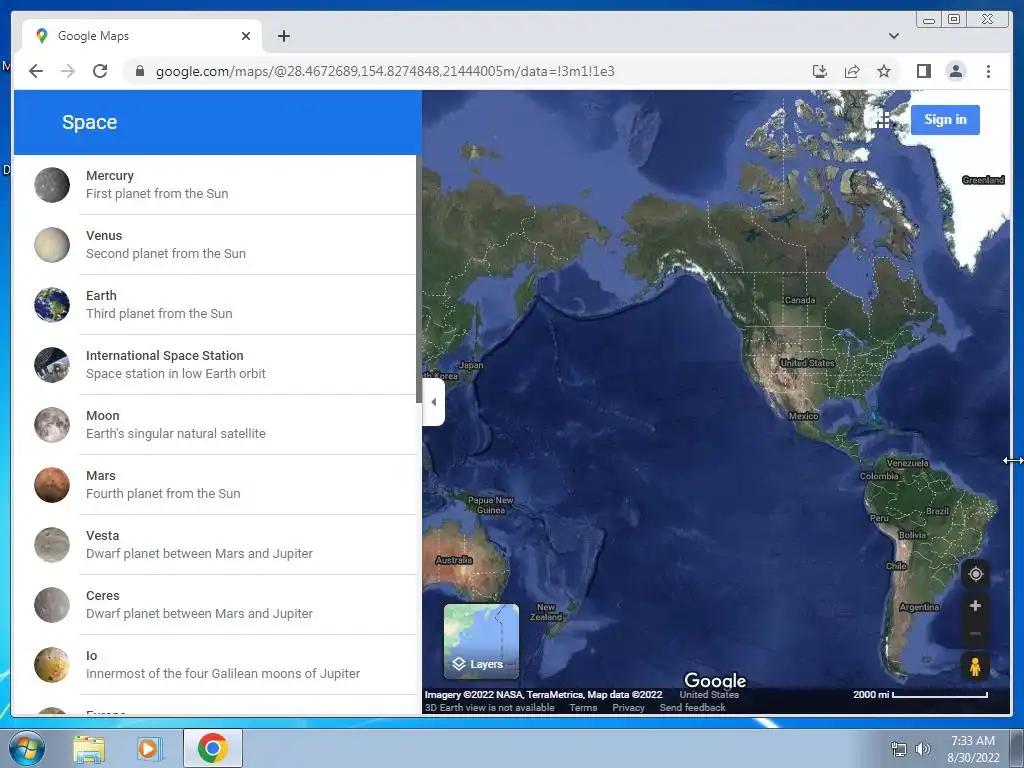Click the Space panel scrollbar
Image resolution: width=1024 pixels, height=768 pixels.
[419, 279]
